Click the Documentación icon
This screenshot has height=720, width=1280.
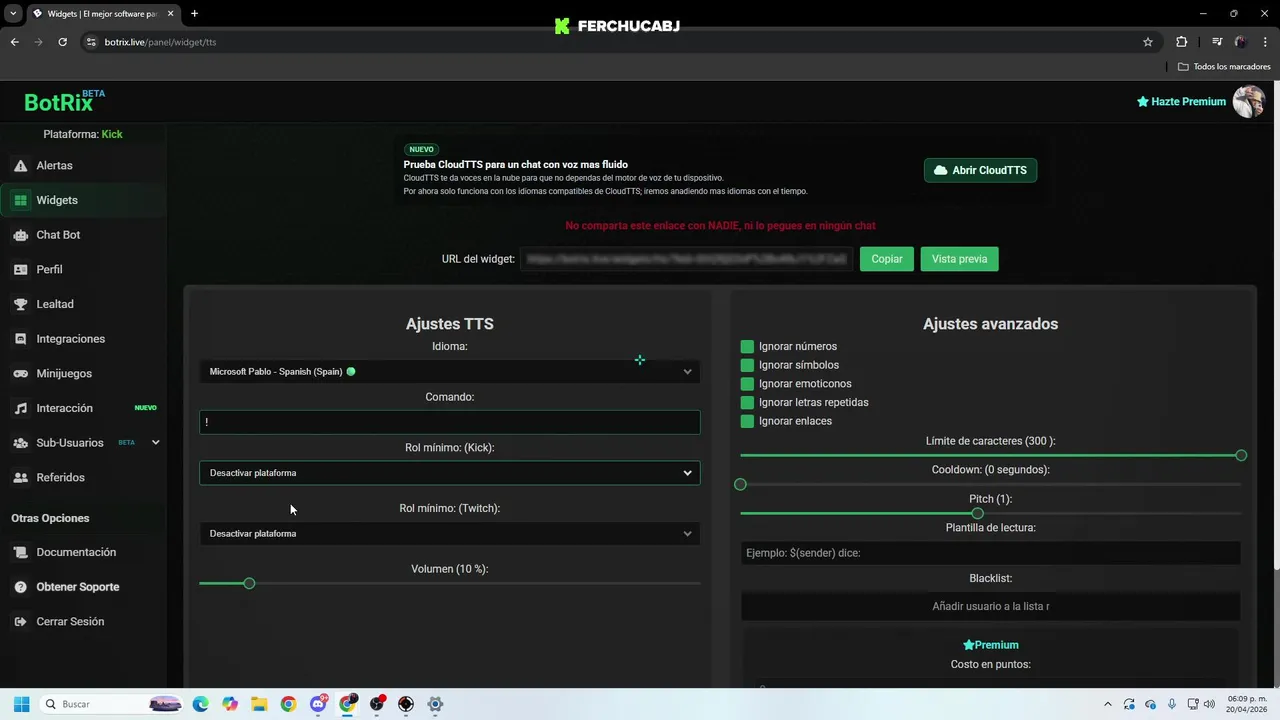pos(20,552)
